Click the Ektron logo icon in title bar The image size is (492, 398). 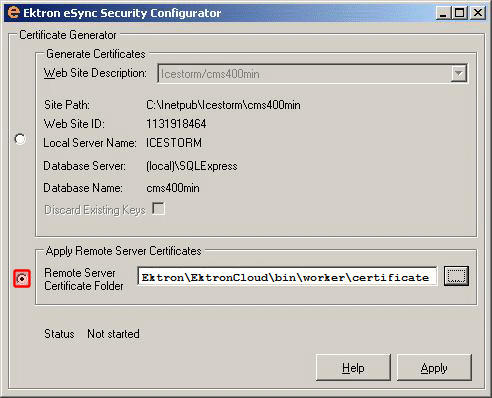click(x=13, y=12)
